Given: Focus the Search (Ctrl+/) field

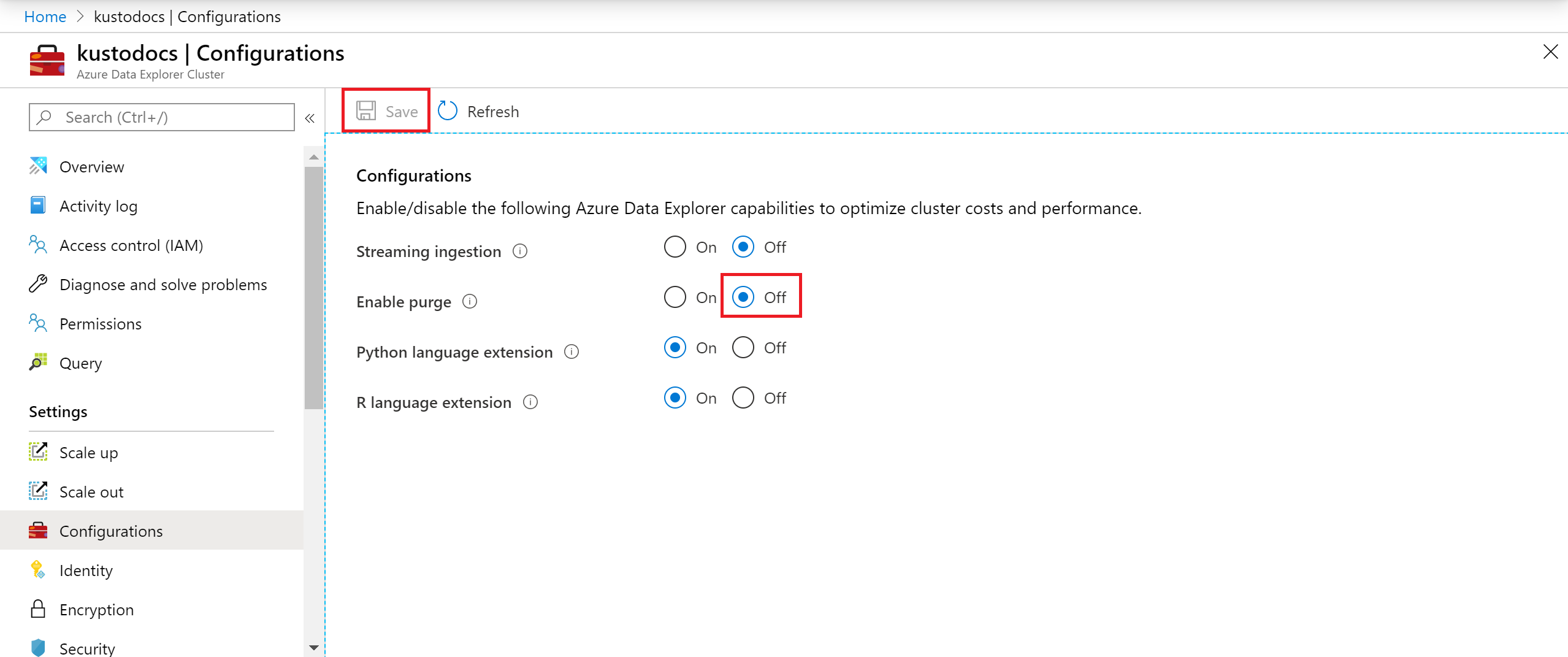Looking at the screenshot, I should pyautogui.click(x=162, y=117).
